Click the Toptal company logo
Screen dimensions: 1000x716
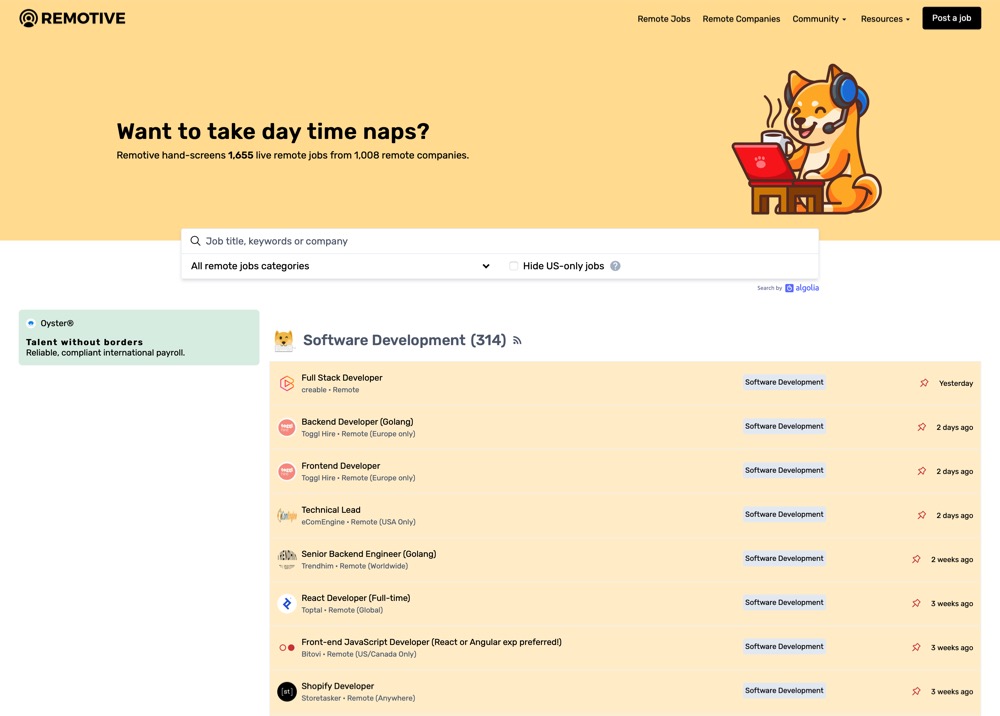coord(287,604)
